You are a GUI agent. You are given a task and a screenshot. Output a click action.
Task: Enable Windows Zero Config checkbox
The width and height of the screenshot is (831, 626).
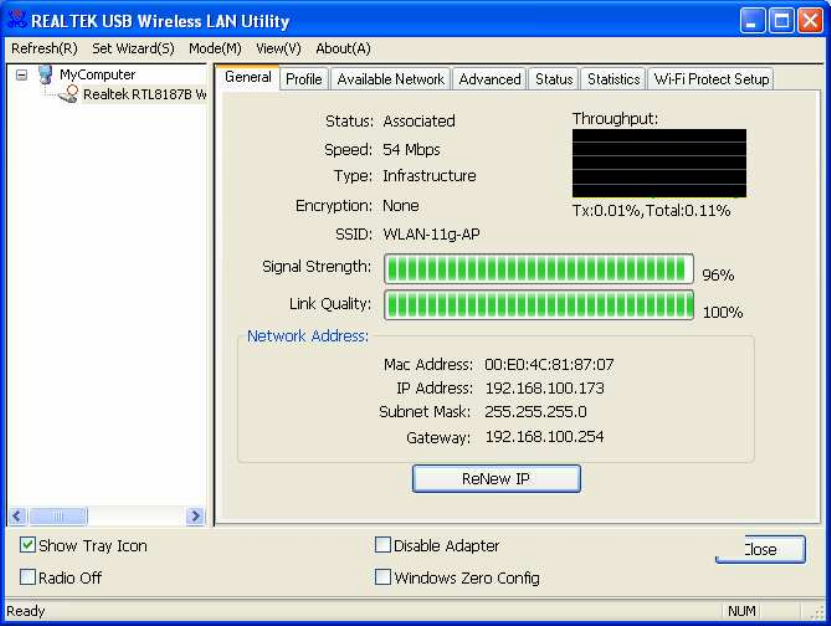[383, 577]
